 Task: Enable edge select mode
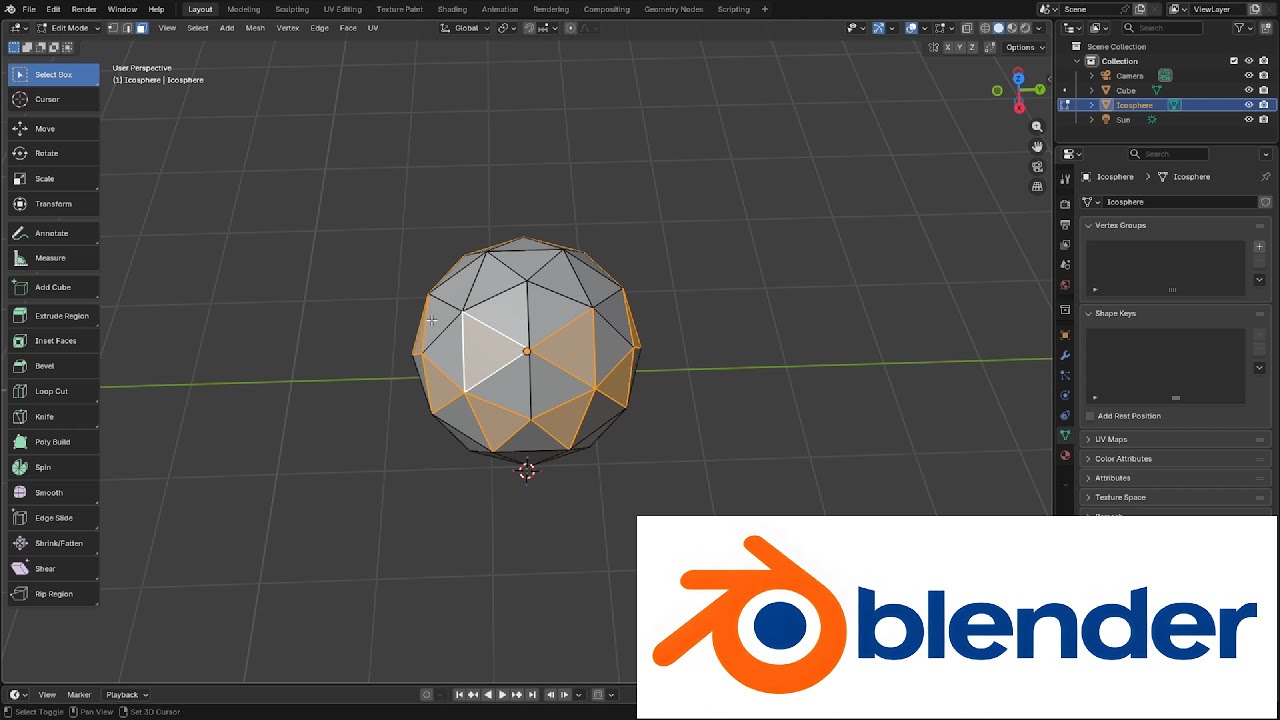pos(128,28)
